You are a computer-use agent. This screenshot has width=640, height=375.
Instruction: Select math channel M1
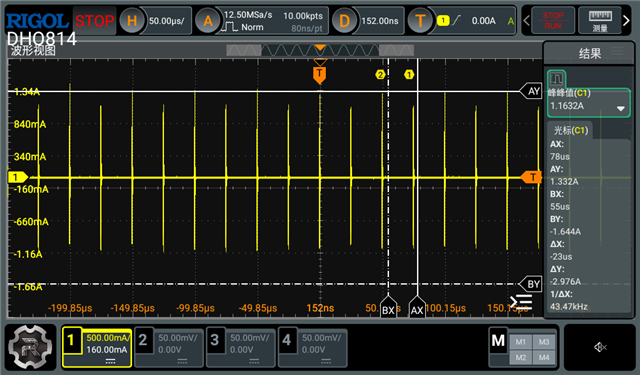click(520, 342)
